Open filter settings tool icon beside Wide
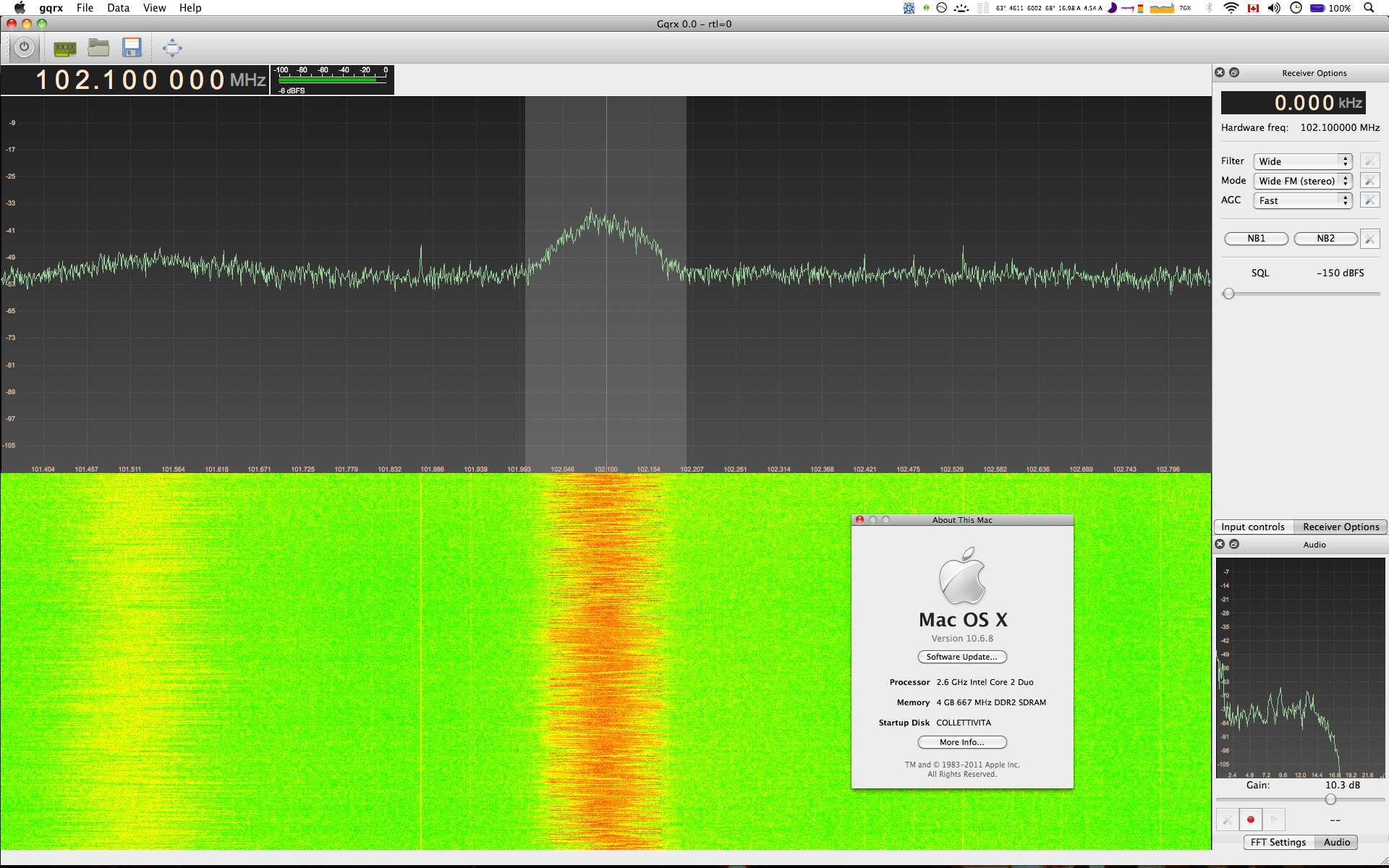 (x=1369, y=161)
